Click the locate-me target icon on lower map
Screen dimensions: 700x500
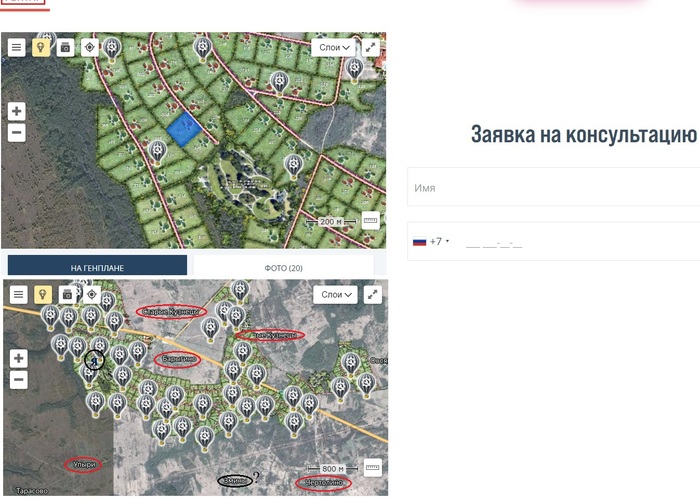[92, 294]
